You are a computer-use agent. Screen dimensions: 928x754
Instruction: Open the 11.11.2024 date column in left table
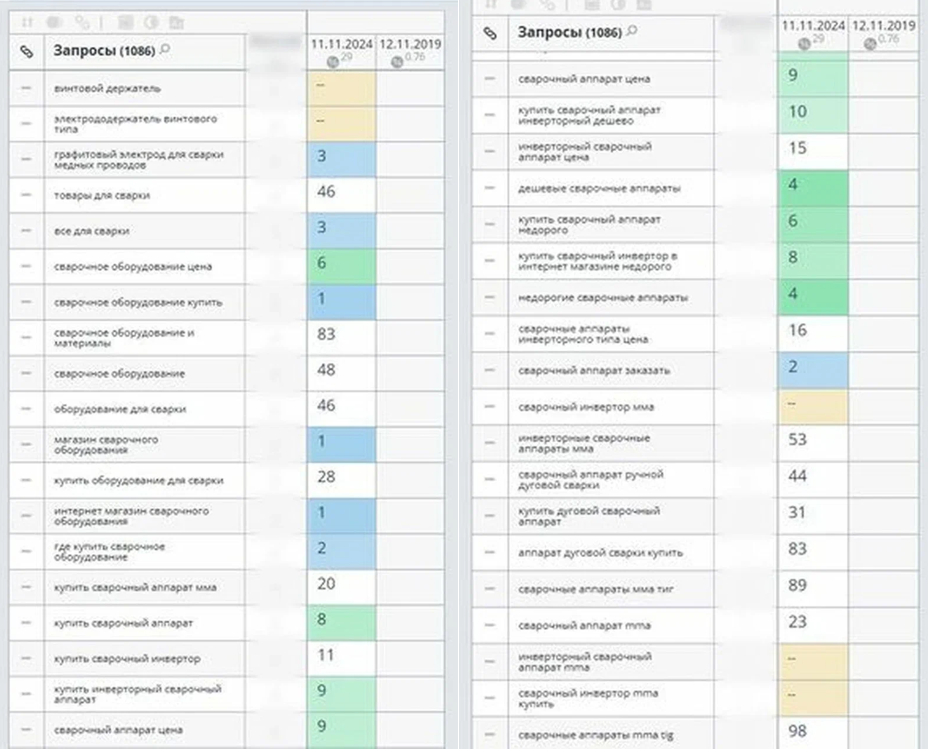pyautogui.click(x=341, y=45)
